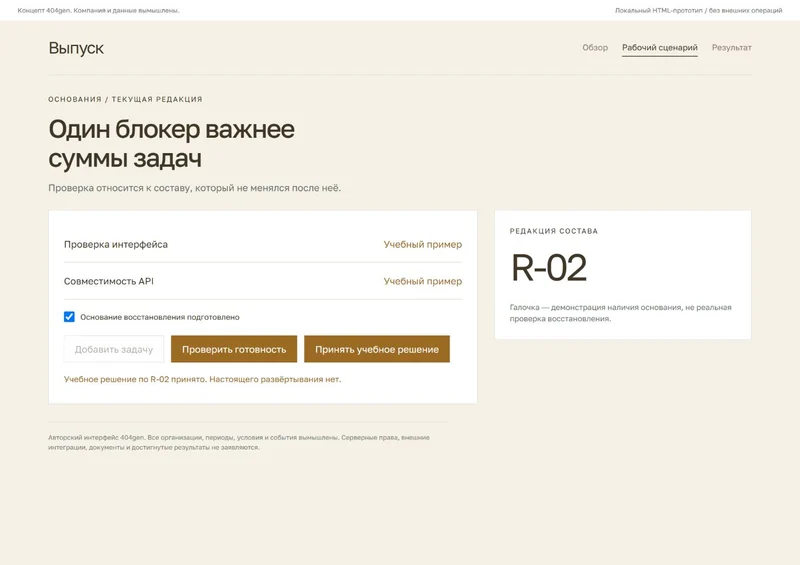Click the Галочка — демонстрация note text
Image resolution: width=800 pixels, height=565 pixels.
click(x=620, y=313)
